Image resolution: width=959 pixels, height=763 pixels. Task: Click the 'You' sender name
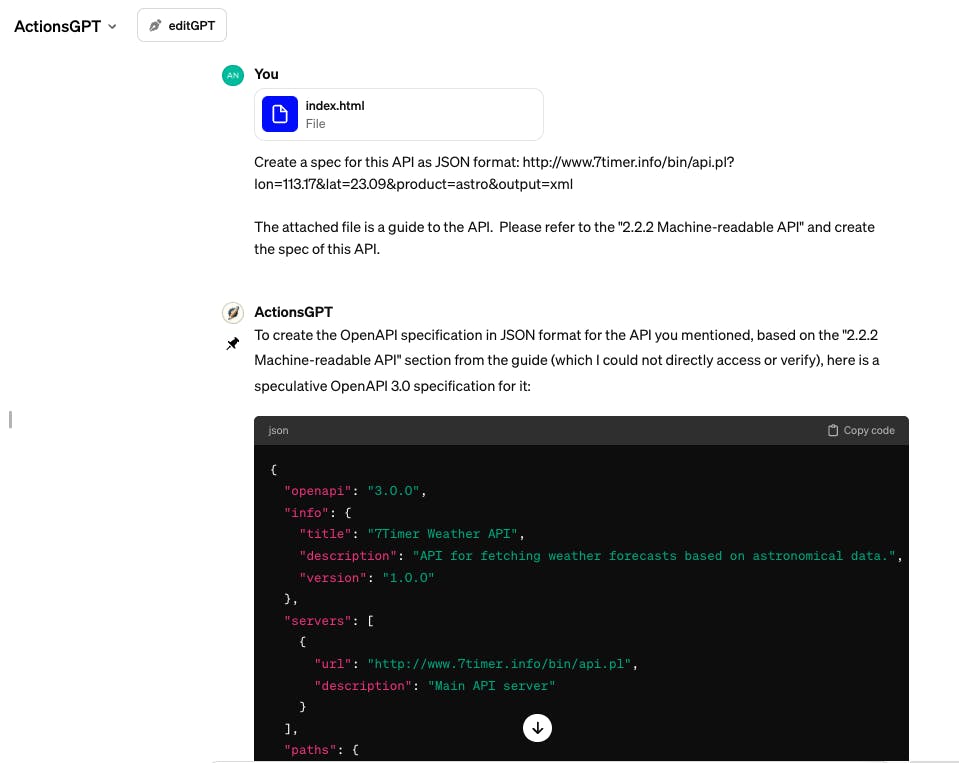[x=266, y=74]
